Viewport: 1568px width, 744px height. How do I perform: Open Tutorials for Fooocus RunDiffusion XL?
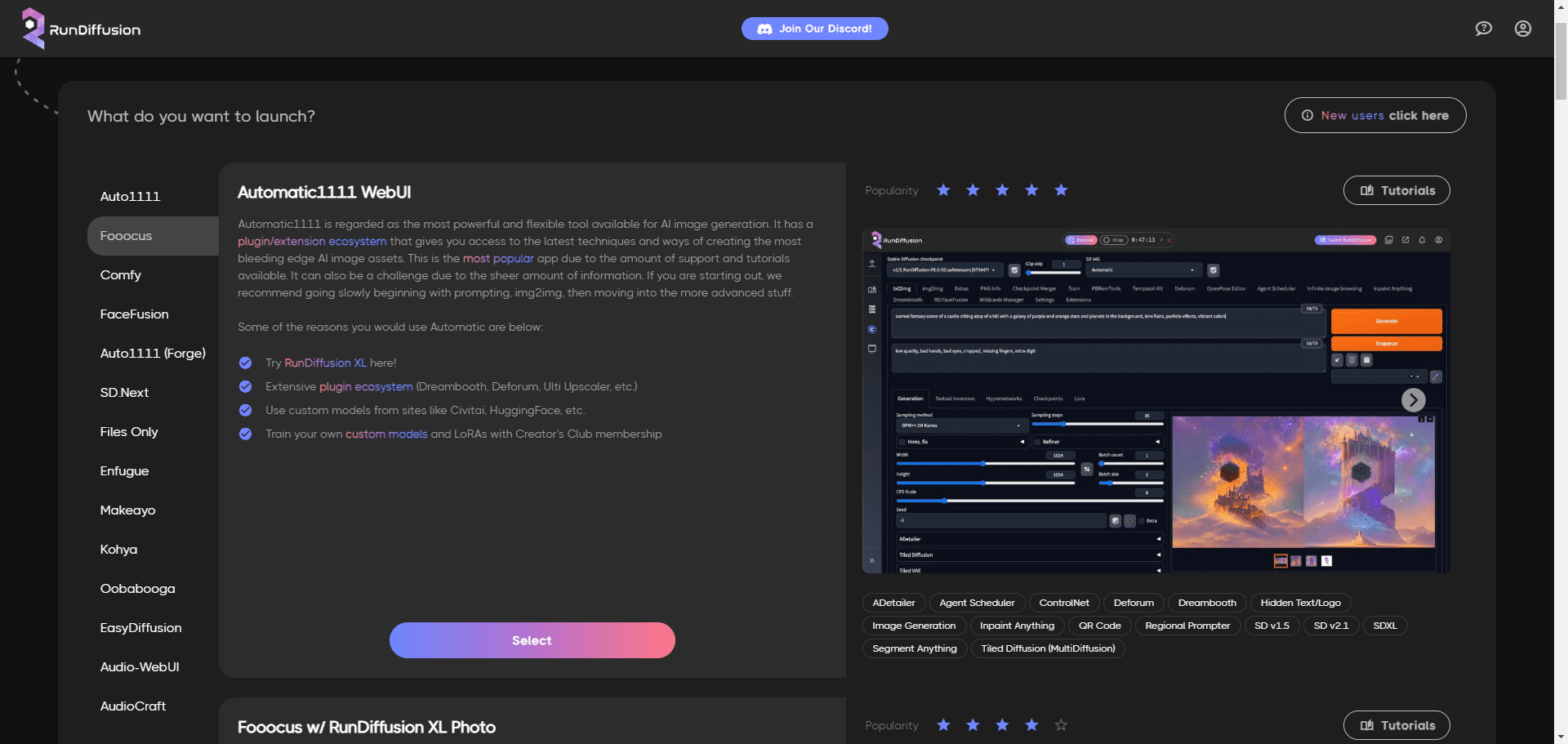point(1396,725)
